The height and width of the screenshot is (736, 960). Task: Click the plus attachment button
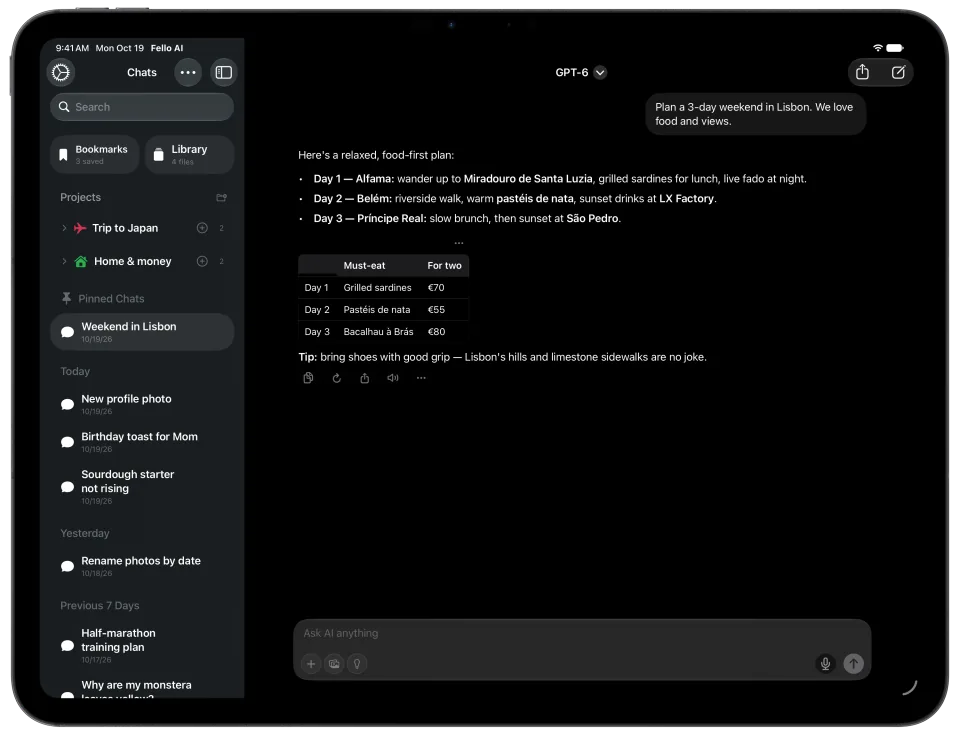coord(311,664)
